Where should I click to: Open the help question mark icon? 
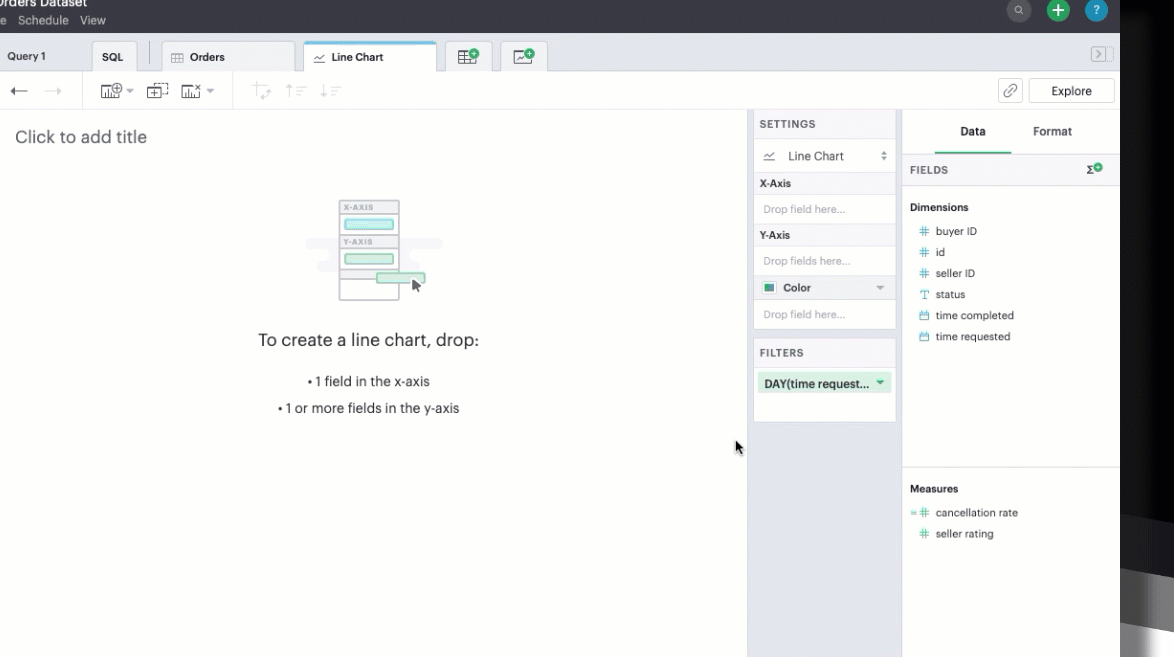pos(1096,11)
